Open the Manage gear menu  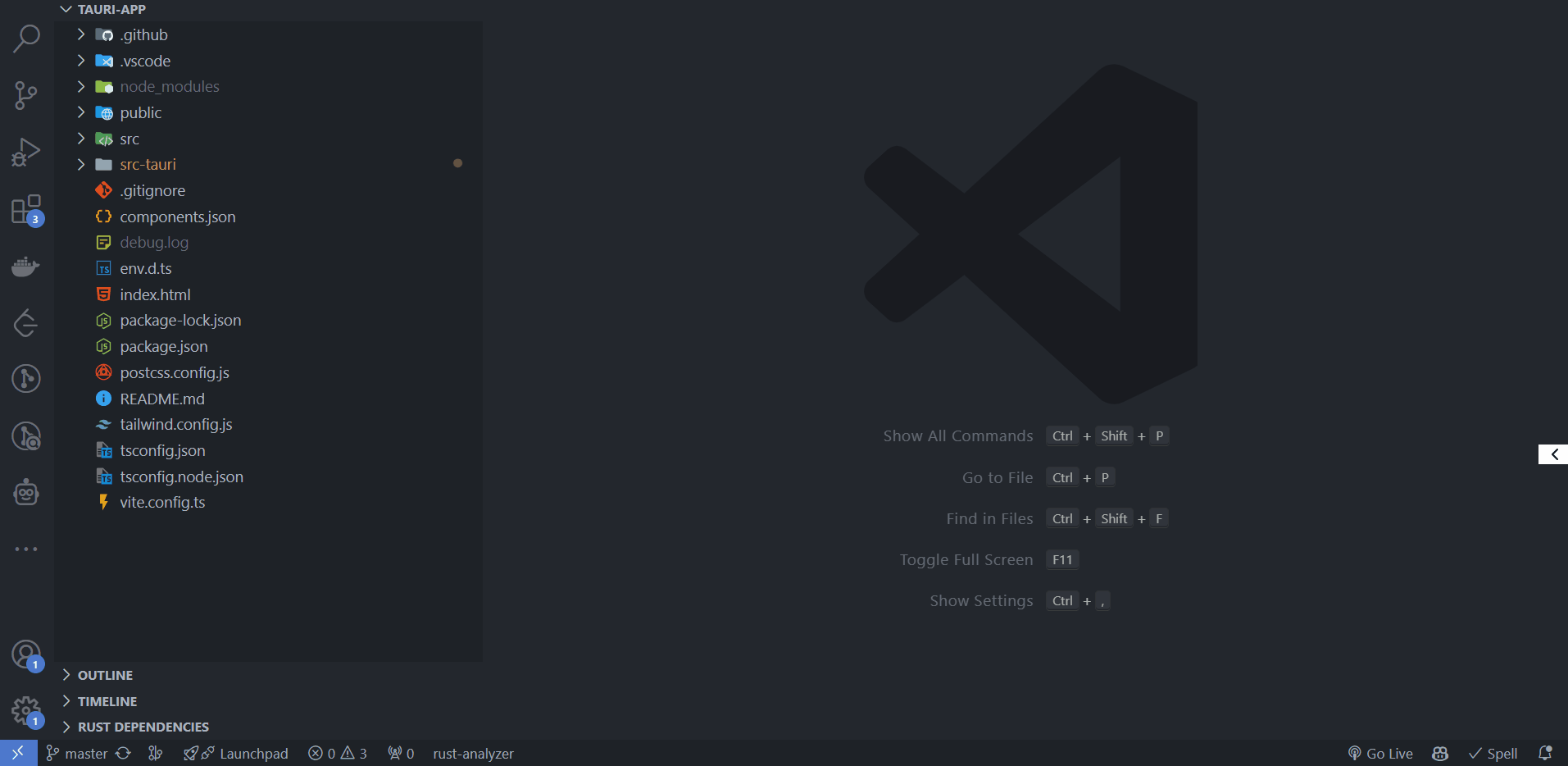pos(26,711)
